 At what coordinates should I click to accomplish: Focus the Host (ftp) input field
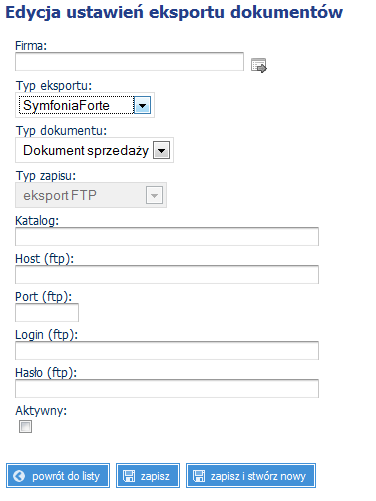point(167,275)
